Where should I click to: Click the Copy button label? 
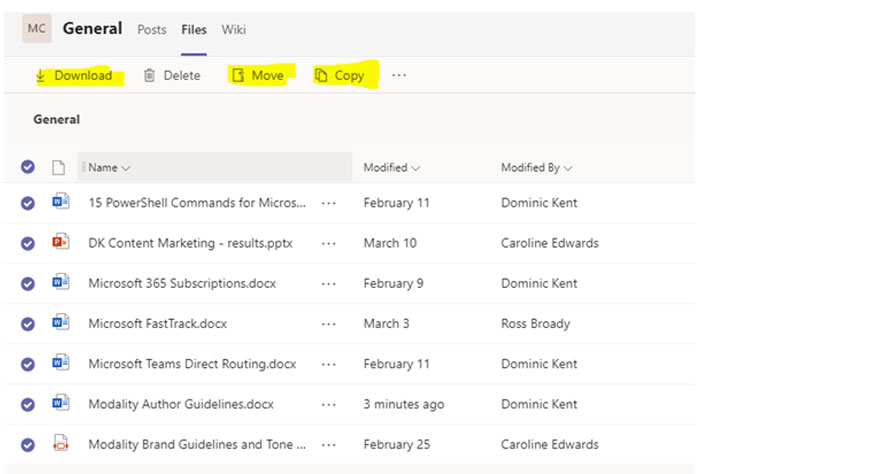[x=349, y=76]
